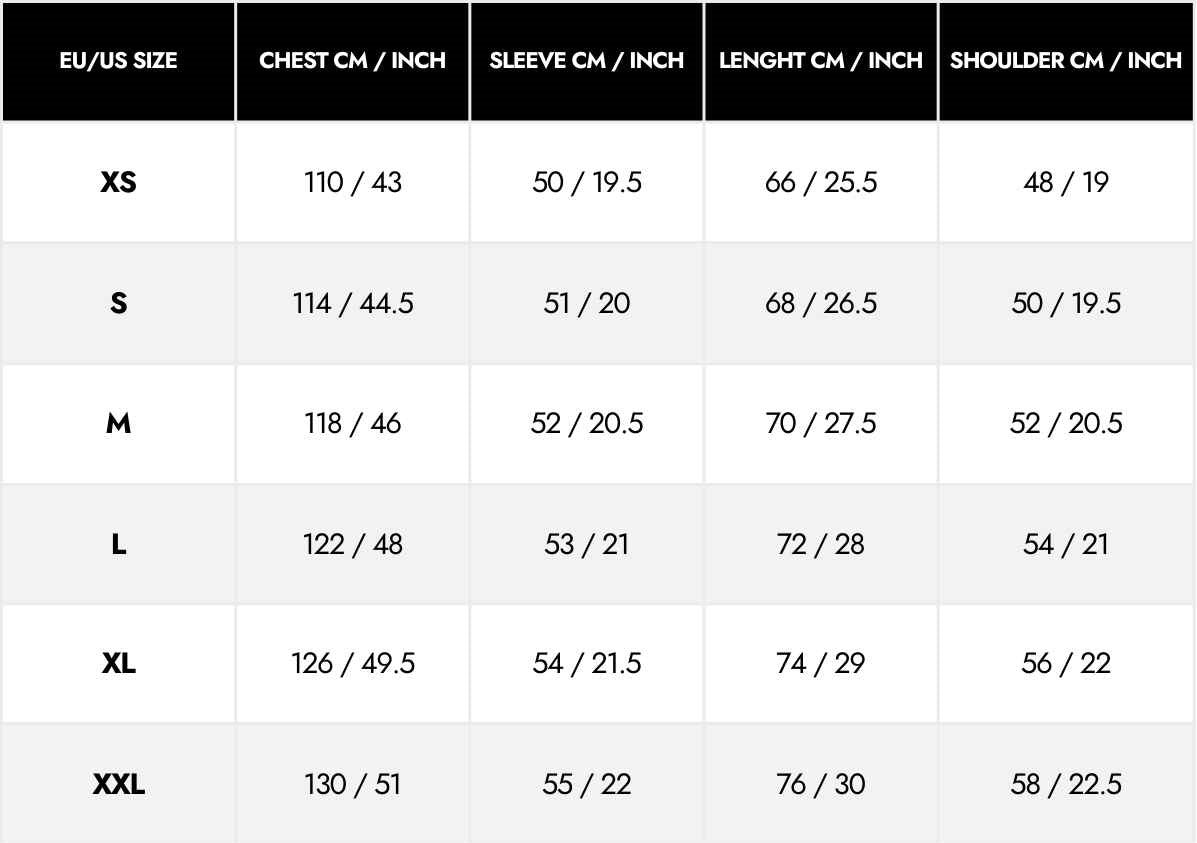The image size is (1197, 843).
Task: Click the XS size row label
Action: (x=118, y=183)
